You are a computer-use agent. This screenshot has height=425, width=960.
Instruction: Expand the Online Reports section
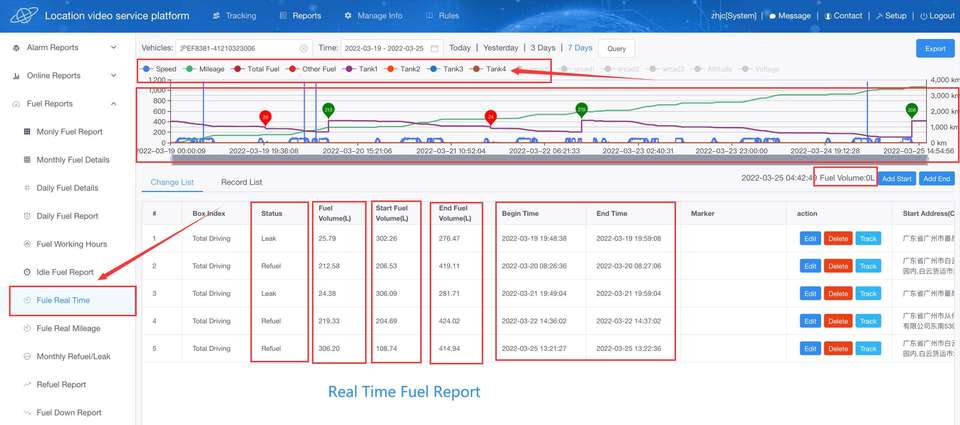coord(113,75)
